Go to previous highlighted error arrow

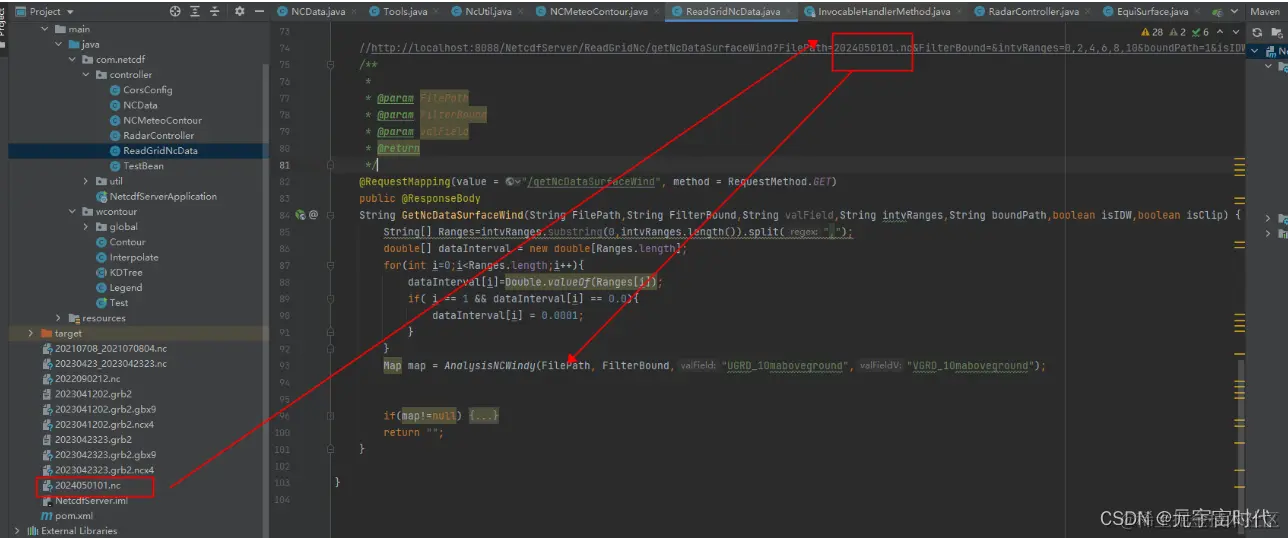pos(1219,32)
